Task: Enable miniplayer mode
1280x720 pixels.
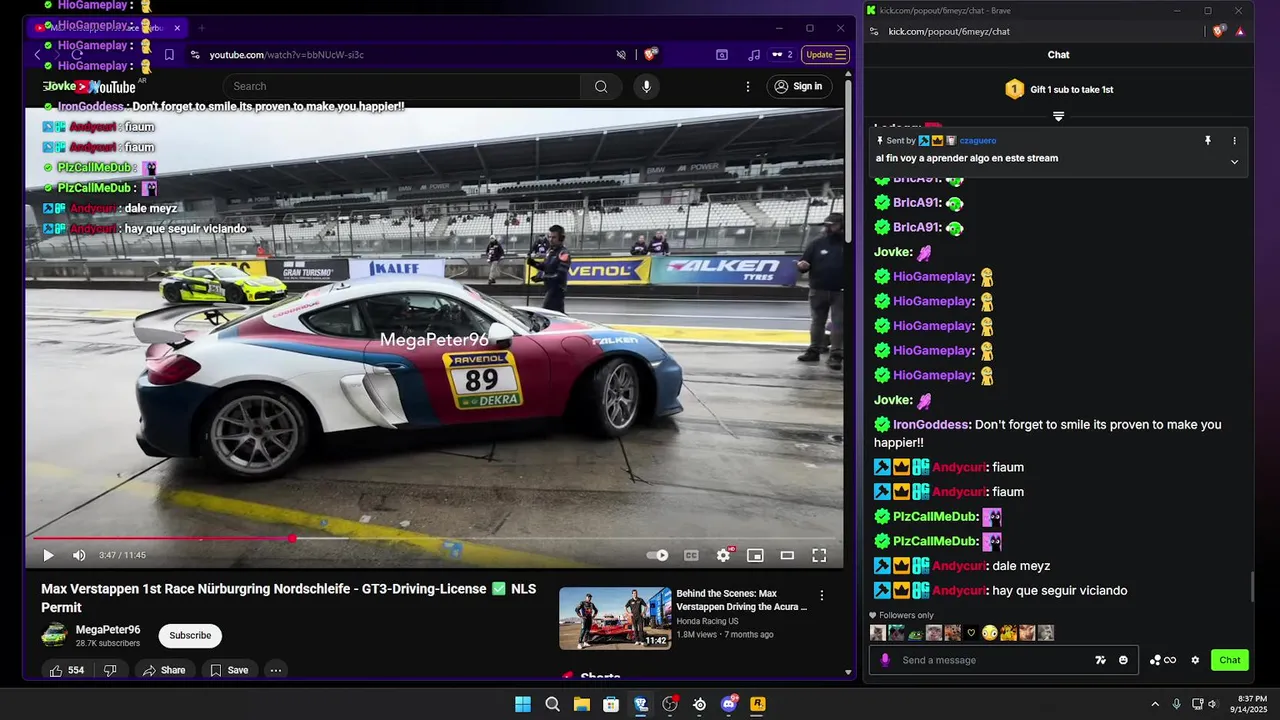Action: pos(755,555)
